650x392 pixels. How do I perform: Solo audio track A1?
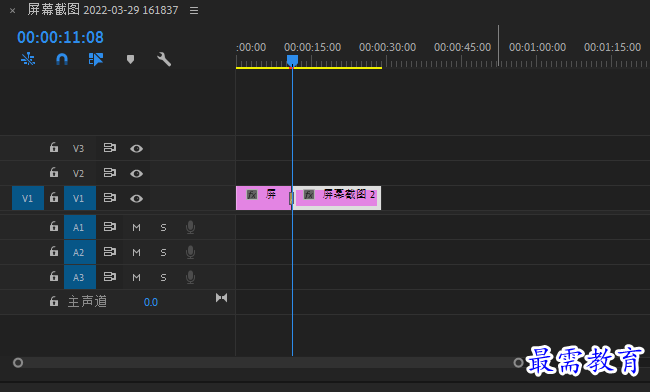click(163, 227)
